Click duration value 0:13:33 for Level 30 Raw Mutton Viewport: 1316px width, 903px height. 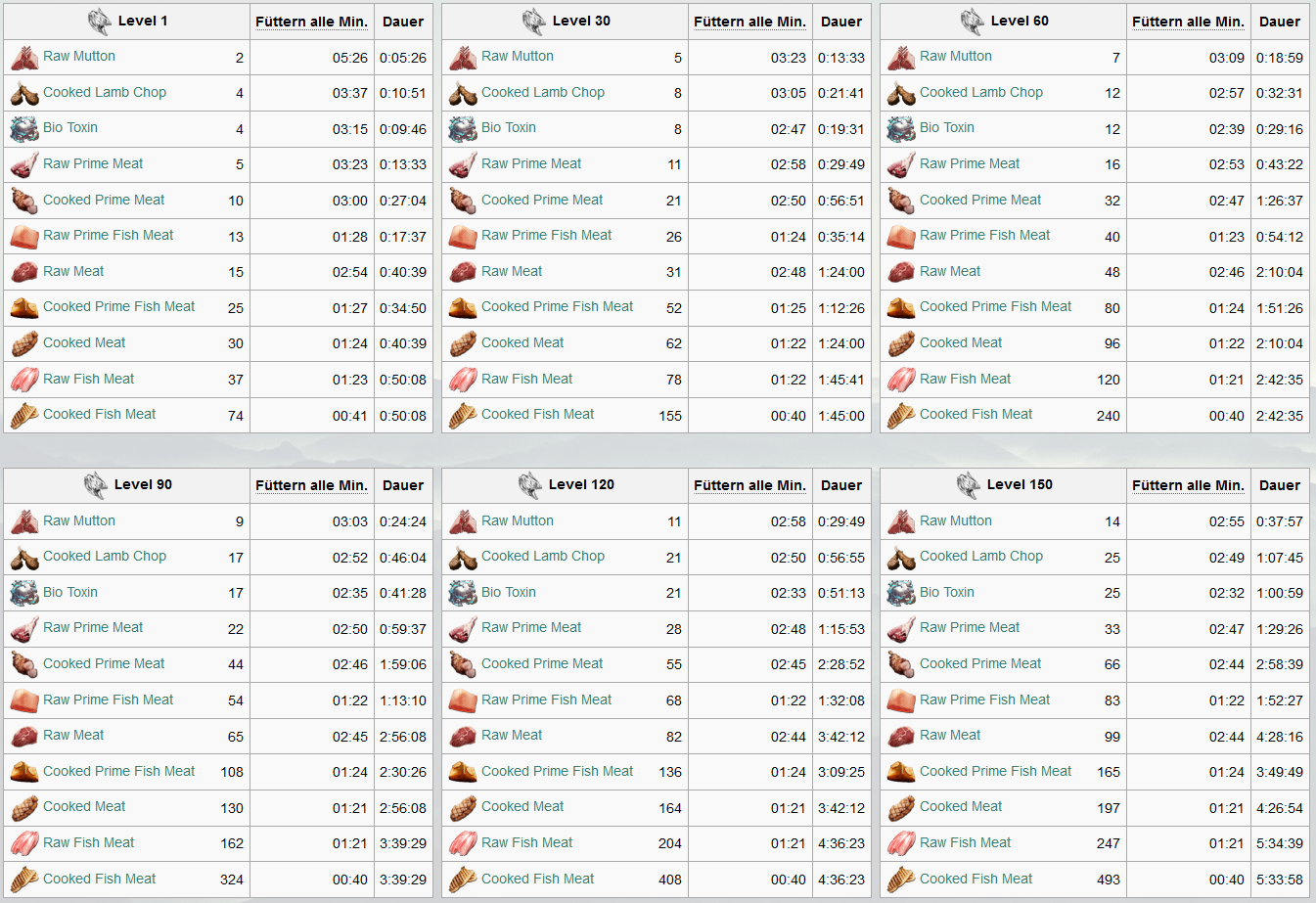[x=841, y=58]
